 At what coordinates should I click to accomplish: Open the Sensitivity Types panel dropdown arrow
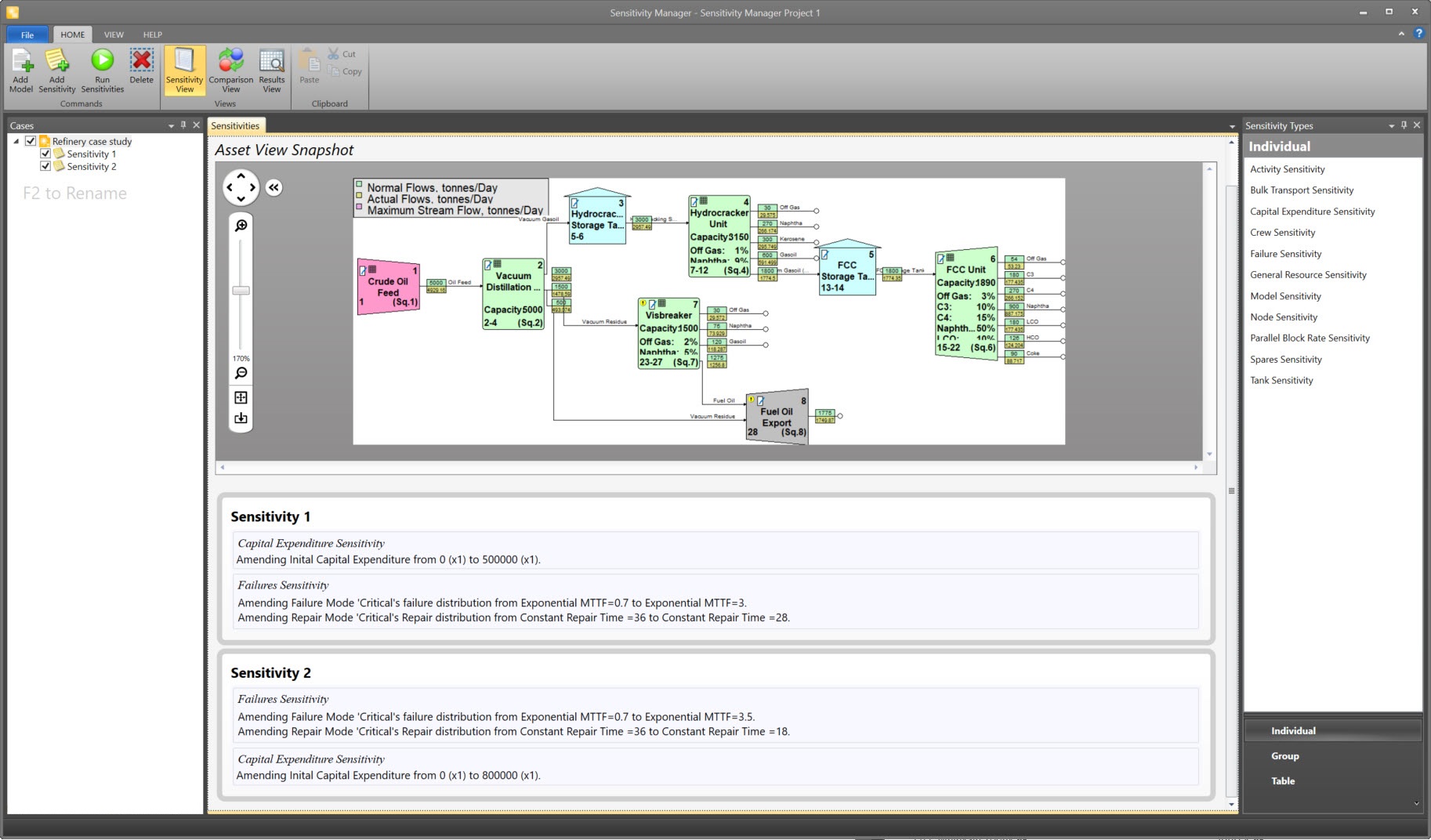point(1391,125)
